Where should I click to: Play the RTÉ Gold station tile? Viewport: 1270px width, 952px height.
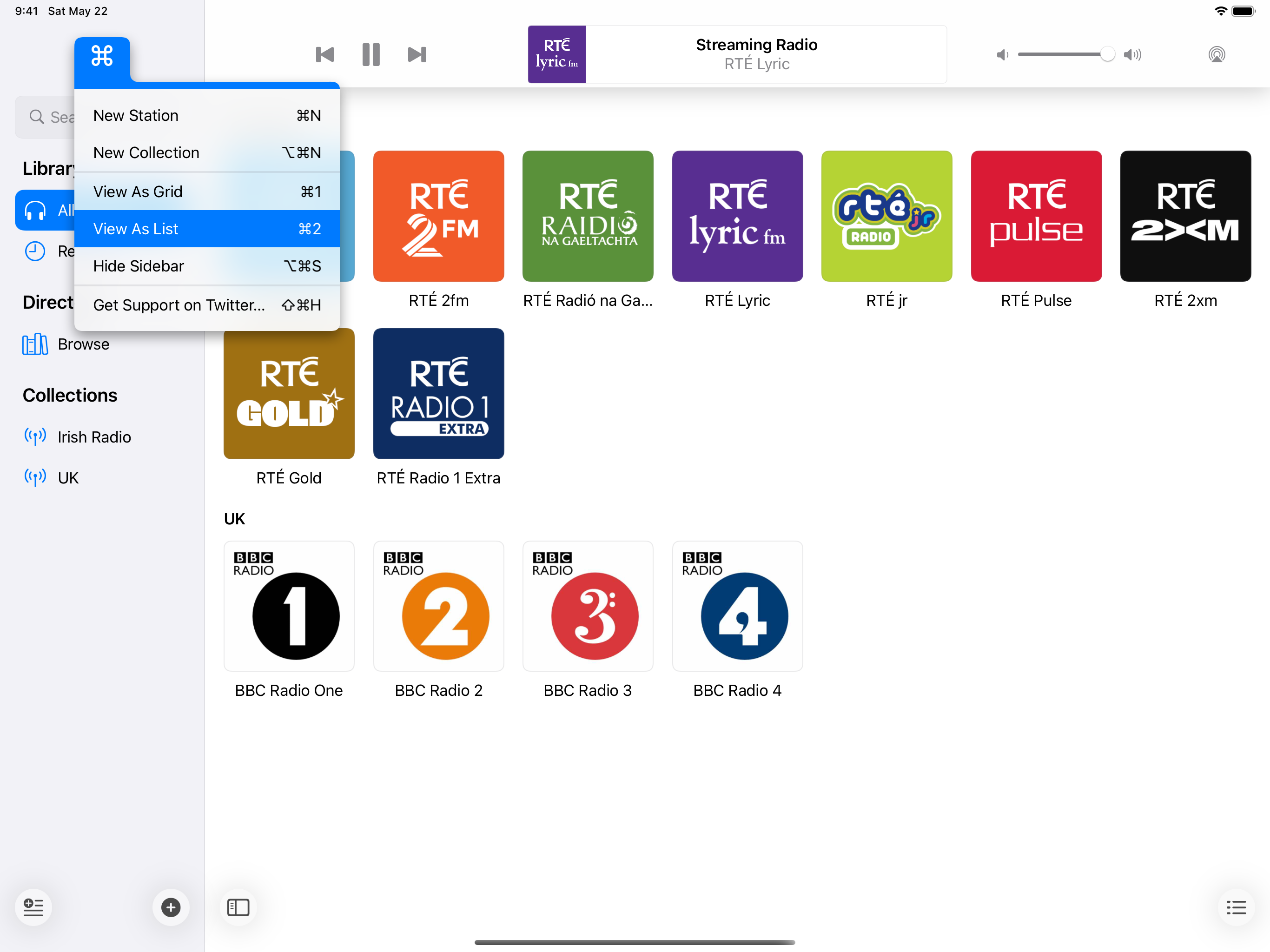pos(289,394)
